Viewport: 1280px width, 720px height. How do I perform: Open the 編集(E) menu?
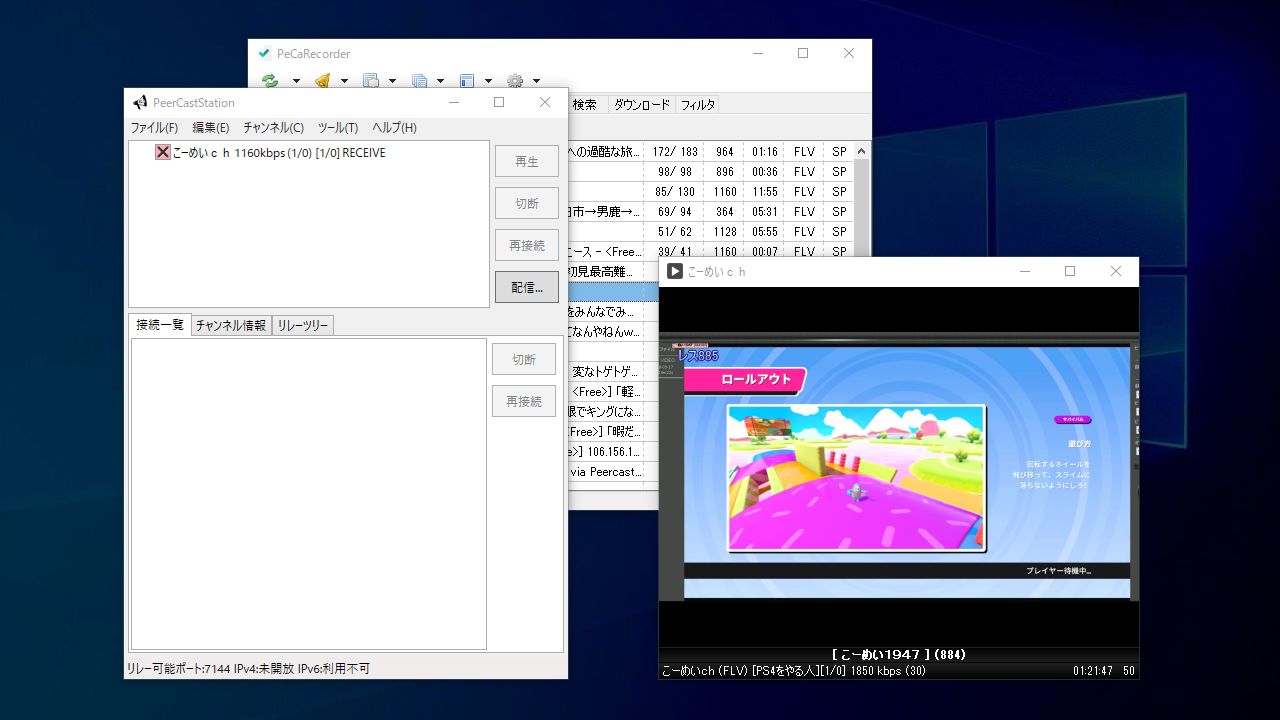211,128
